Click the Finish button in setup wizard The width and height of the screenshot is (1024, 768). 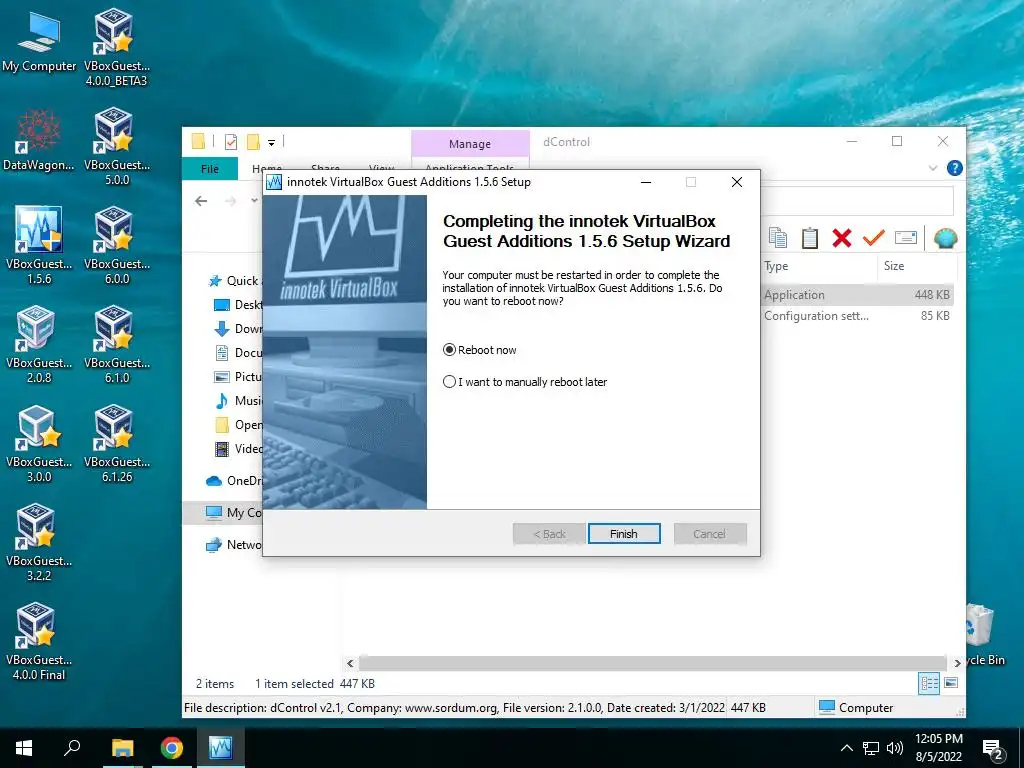pos(624,534)
